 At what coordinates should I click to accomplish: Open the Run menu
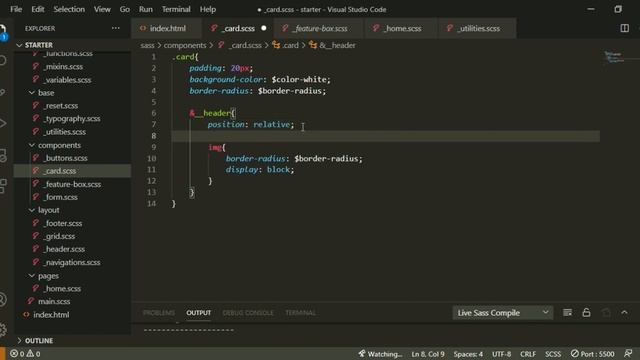pyautogui.click(x=145, y=9)
